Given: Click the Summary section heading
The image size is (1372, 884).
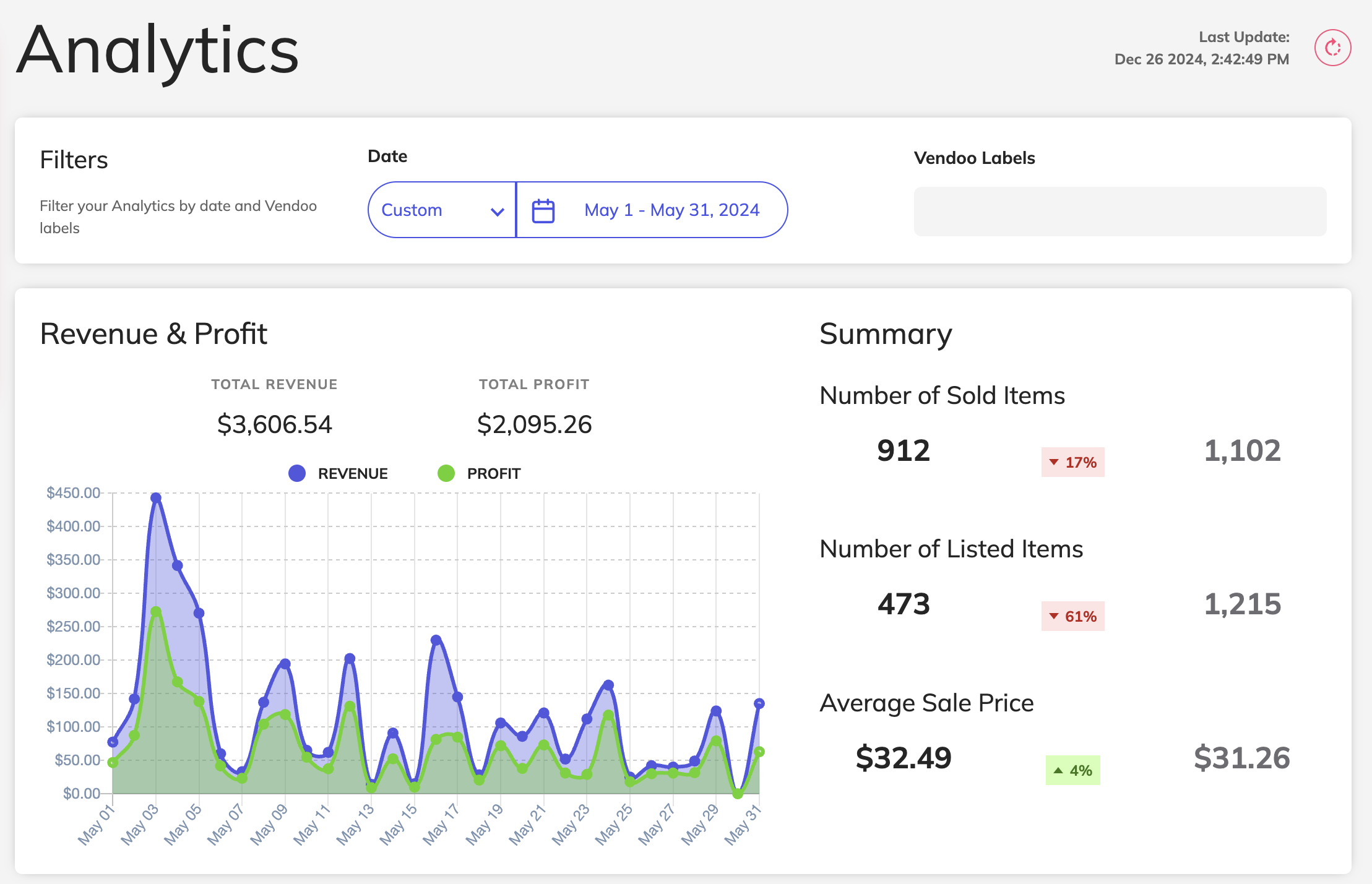Looking at the screenshot, I should (x=886, y=335).
